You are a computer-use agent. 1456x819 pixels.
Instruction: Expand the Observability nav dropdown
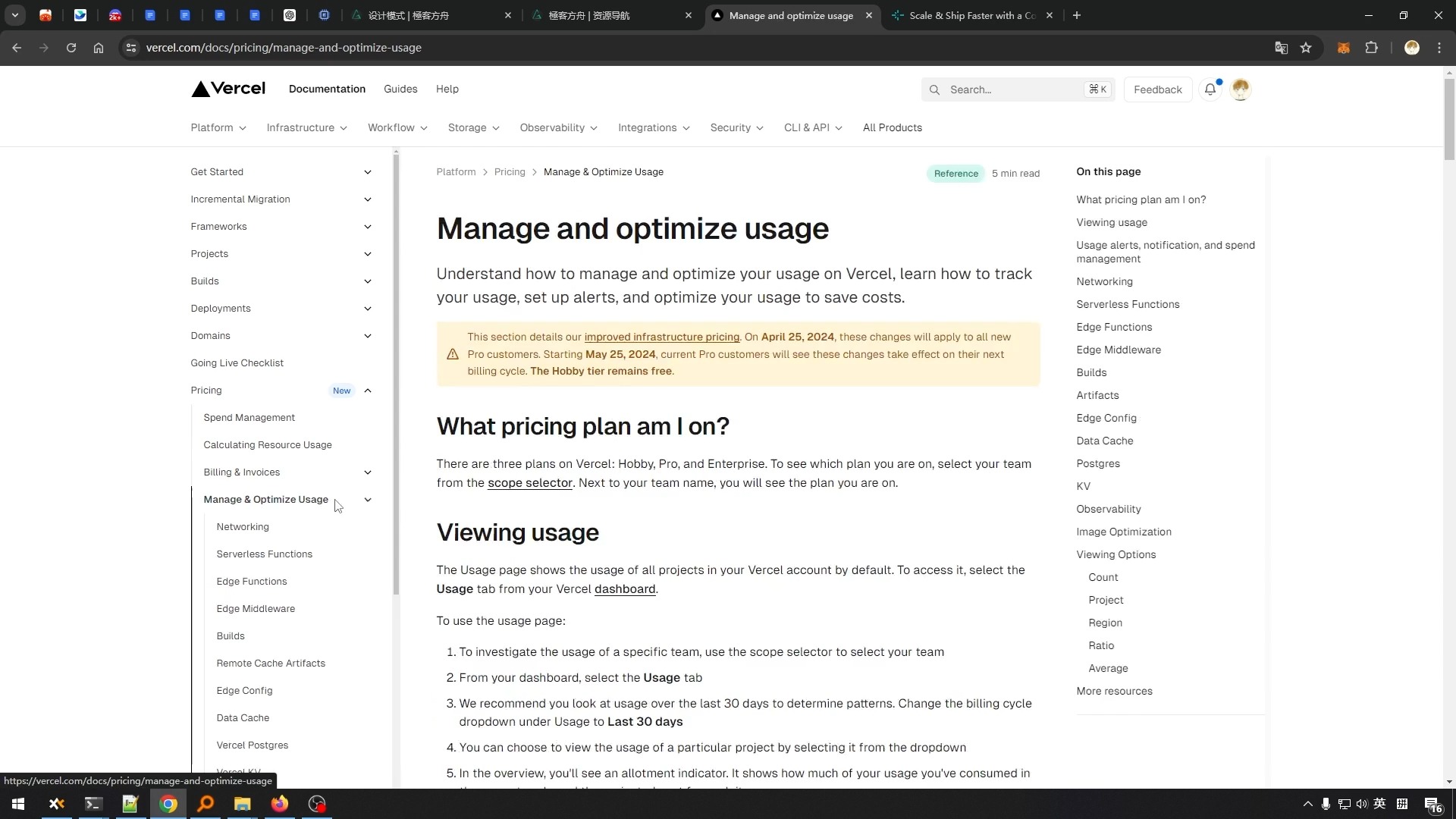point(558,127)
